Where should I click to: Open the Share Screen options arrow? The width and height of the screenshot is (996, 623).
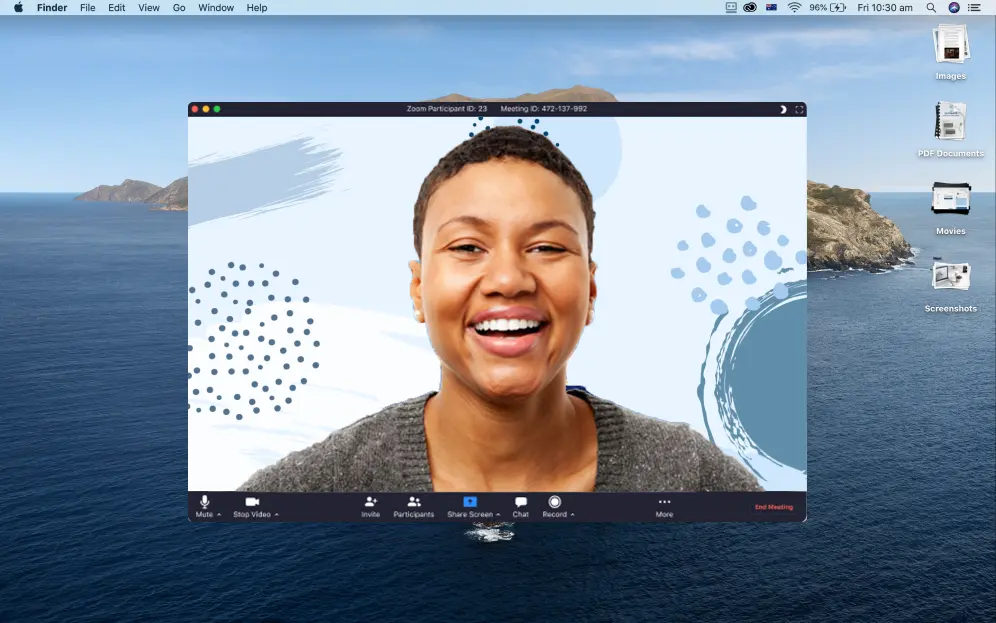coord(498,515)
